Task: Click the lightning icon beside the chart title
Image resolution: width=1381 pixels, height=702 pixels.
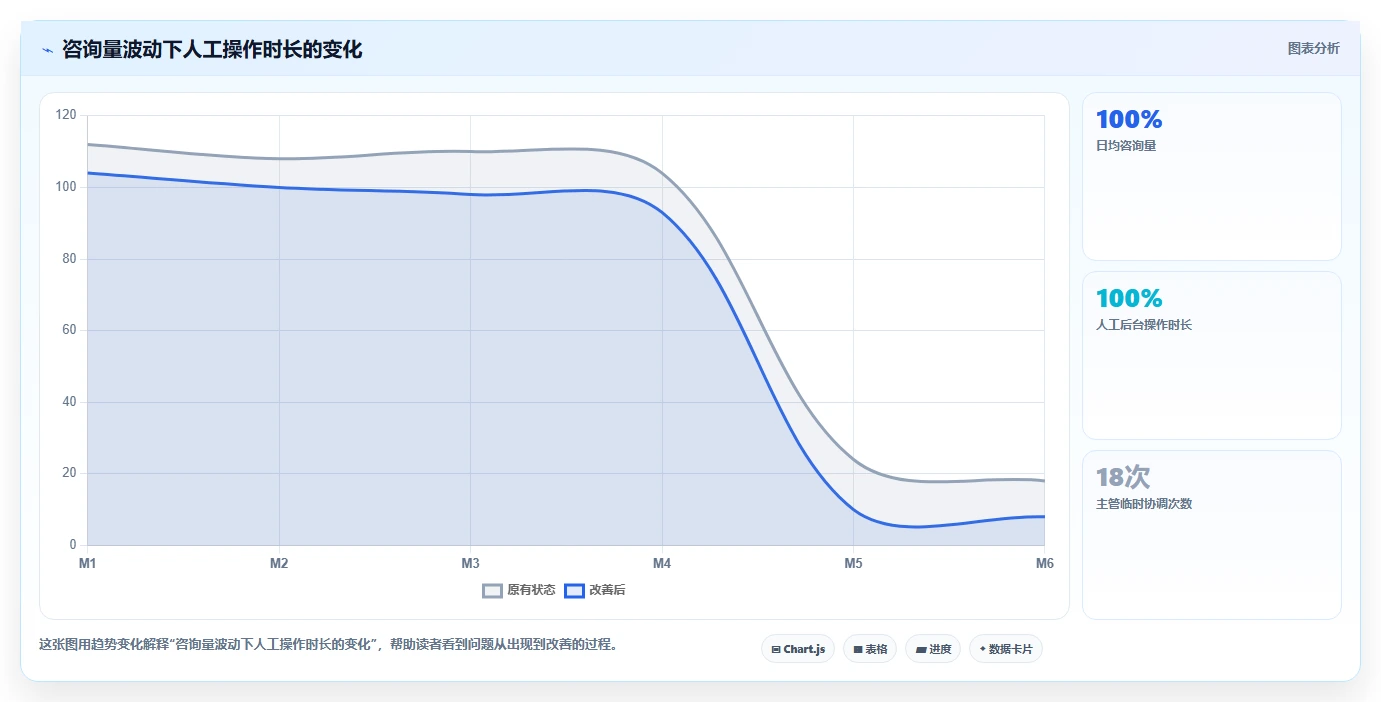Action: tap(47, 50)
